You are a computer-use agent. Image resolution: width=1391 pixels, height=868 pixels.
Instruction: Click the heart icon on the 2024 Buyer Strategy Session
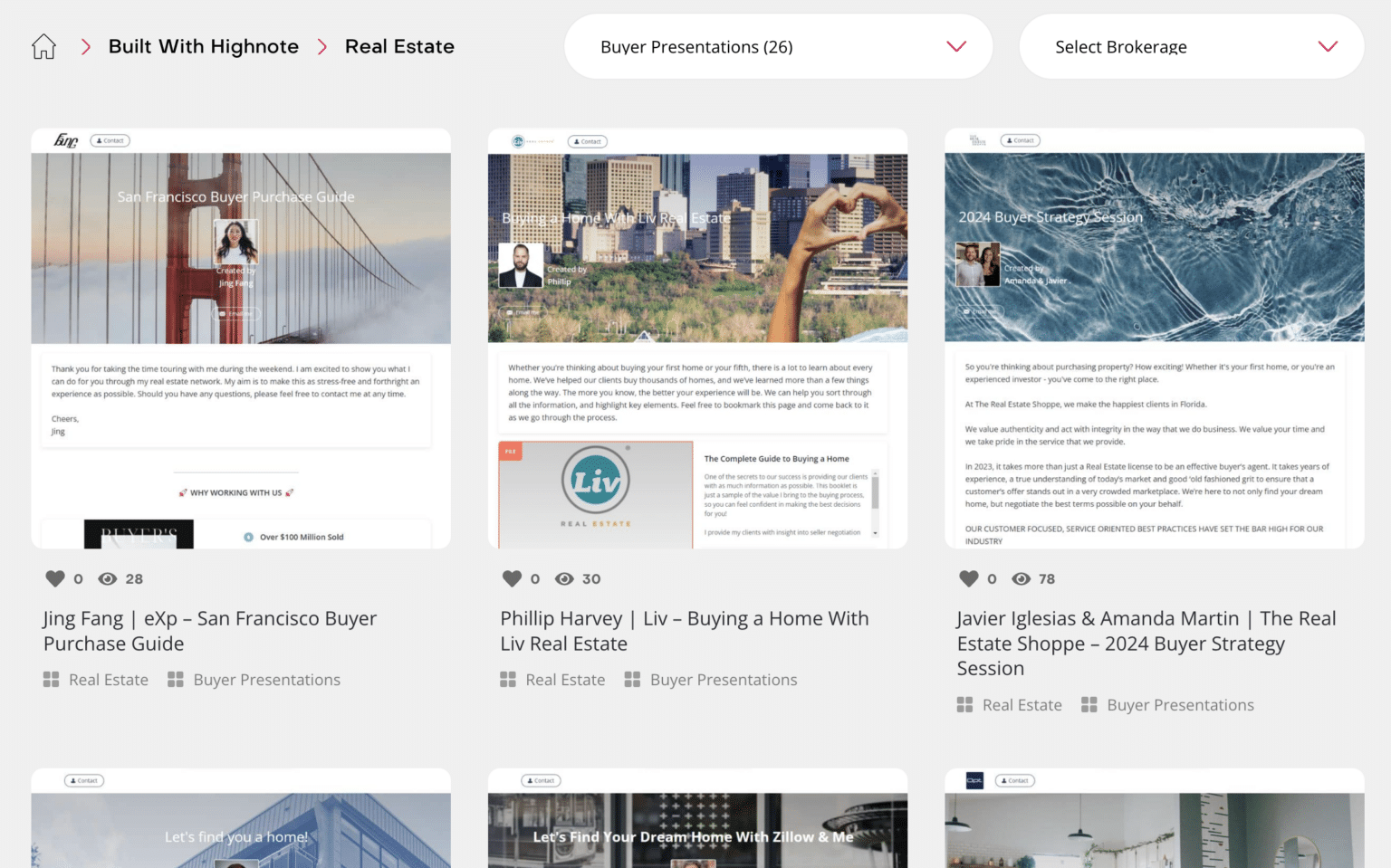click(x=968, y=578)
